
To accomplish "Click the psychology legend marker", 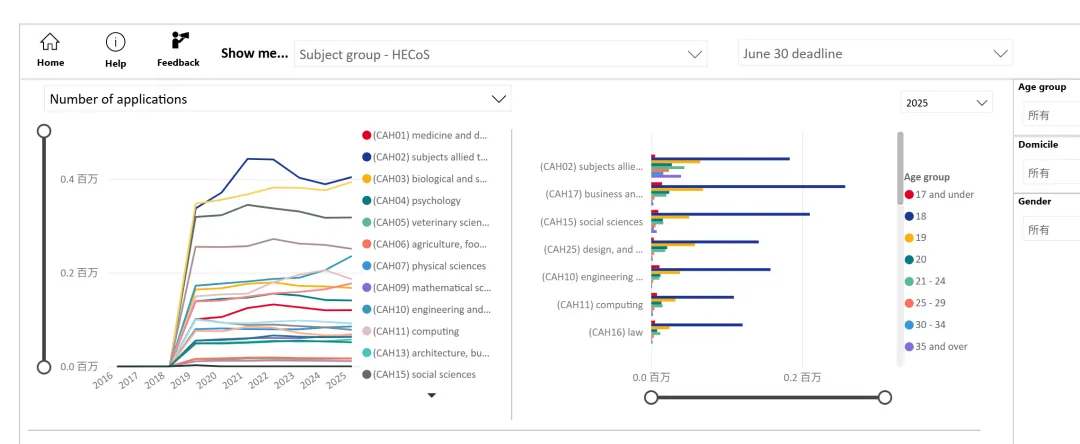I will [367, 201].
